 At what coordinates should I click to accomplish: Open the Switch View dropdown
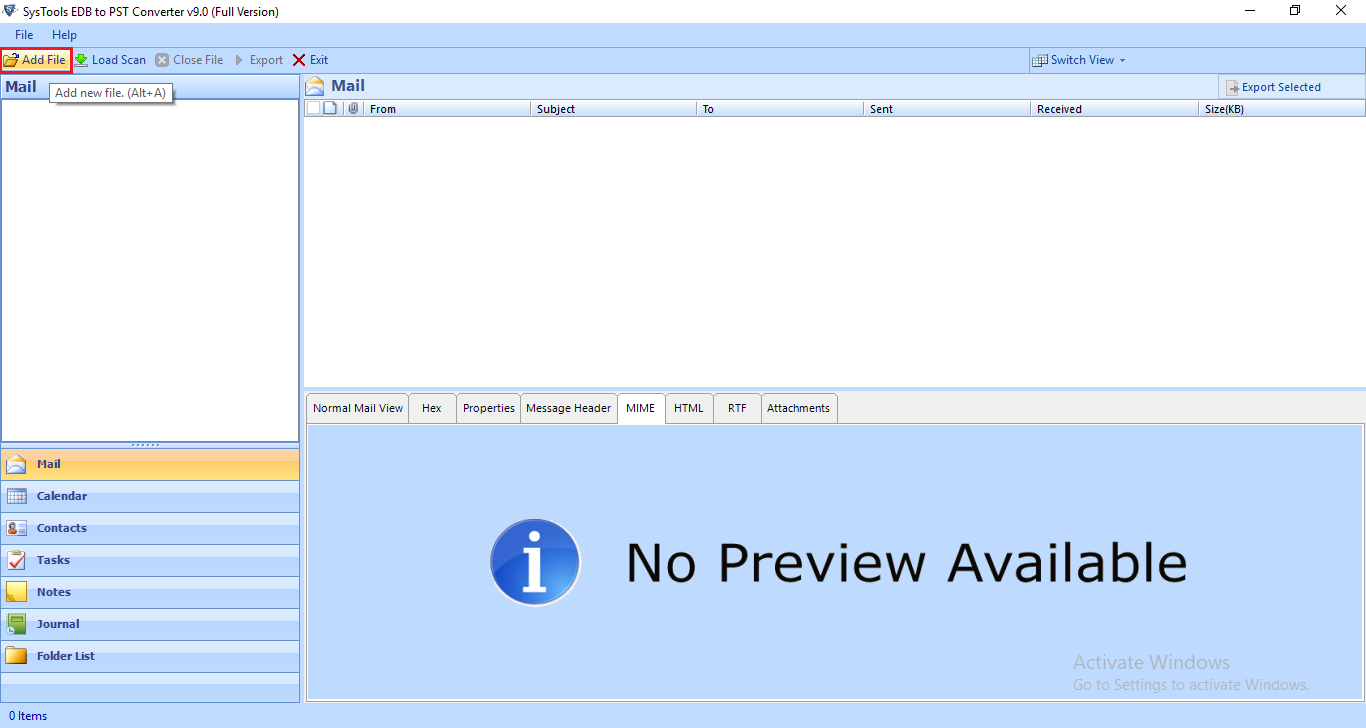1079,60
